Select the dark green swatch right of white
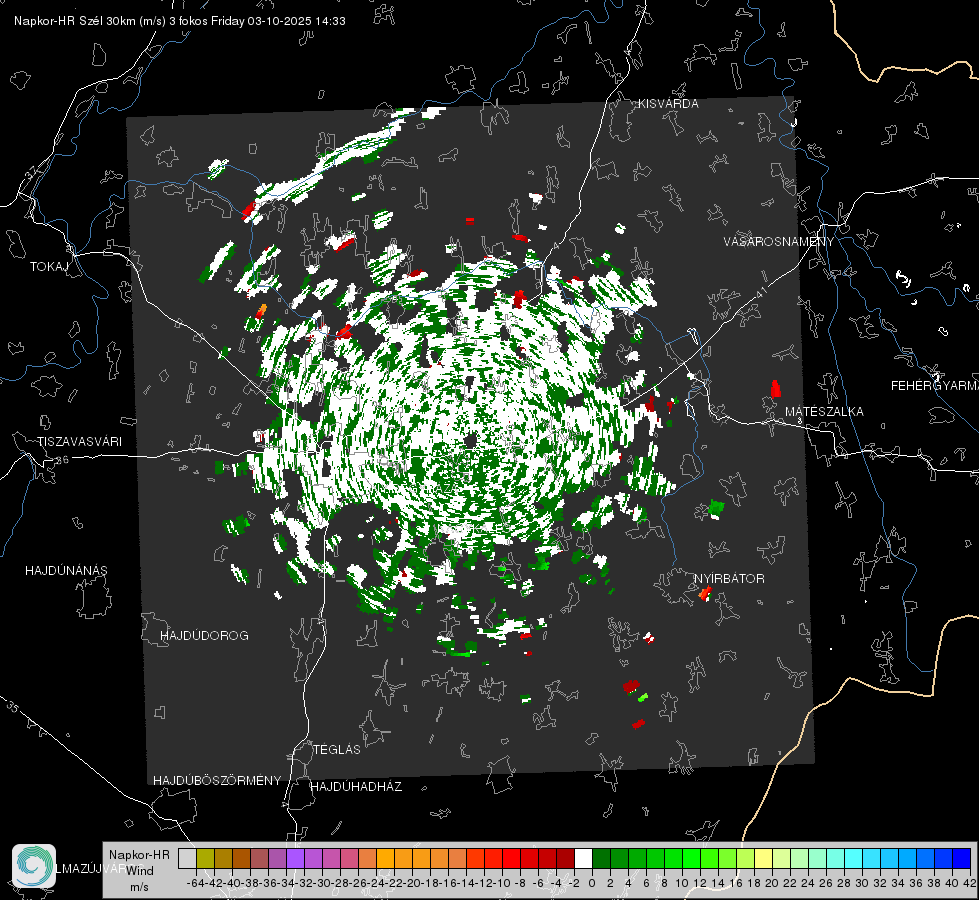This screenshot has width=979, height=900. coord(601,859)
